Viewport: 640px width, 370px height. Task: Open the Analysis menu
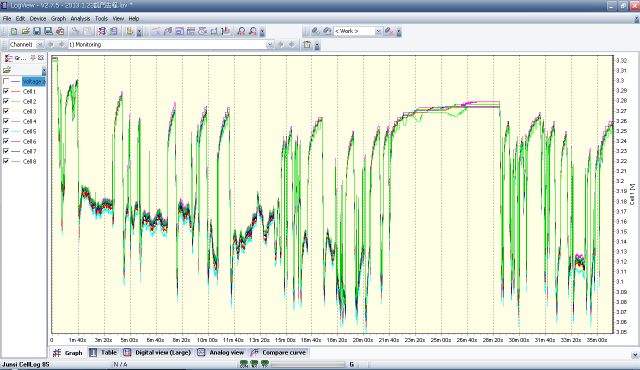(80, 18)
